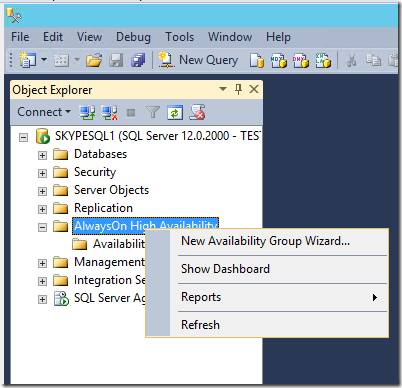Viewport: 402px width, 388px height.
Task: Click the Save disk icon
Action: point(116,60)
